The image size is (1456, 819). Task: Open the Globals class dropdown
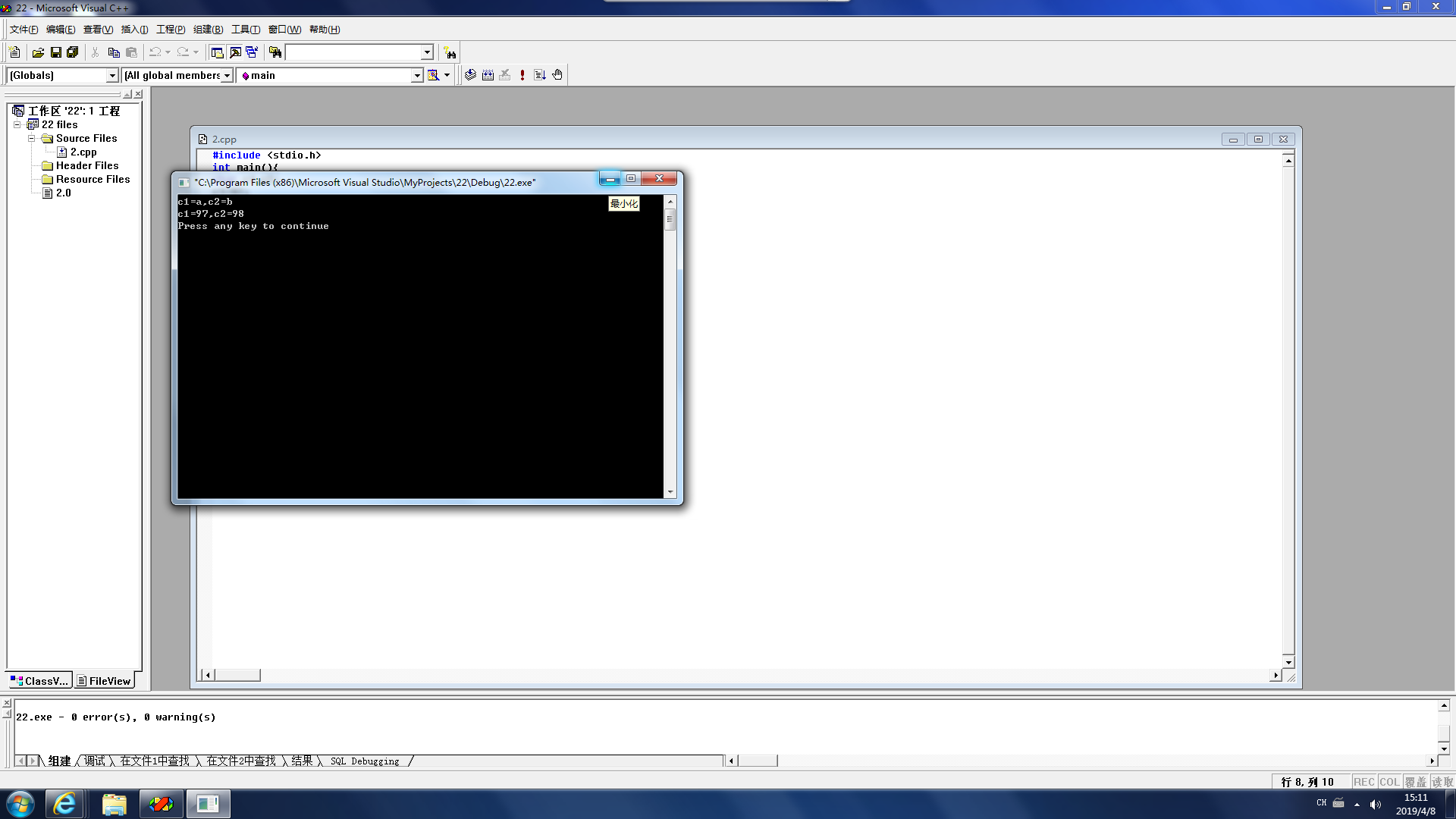112,75
